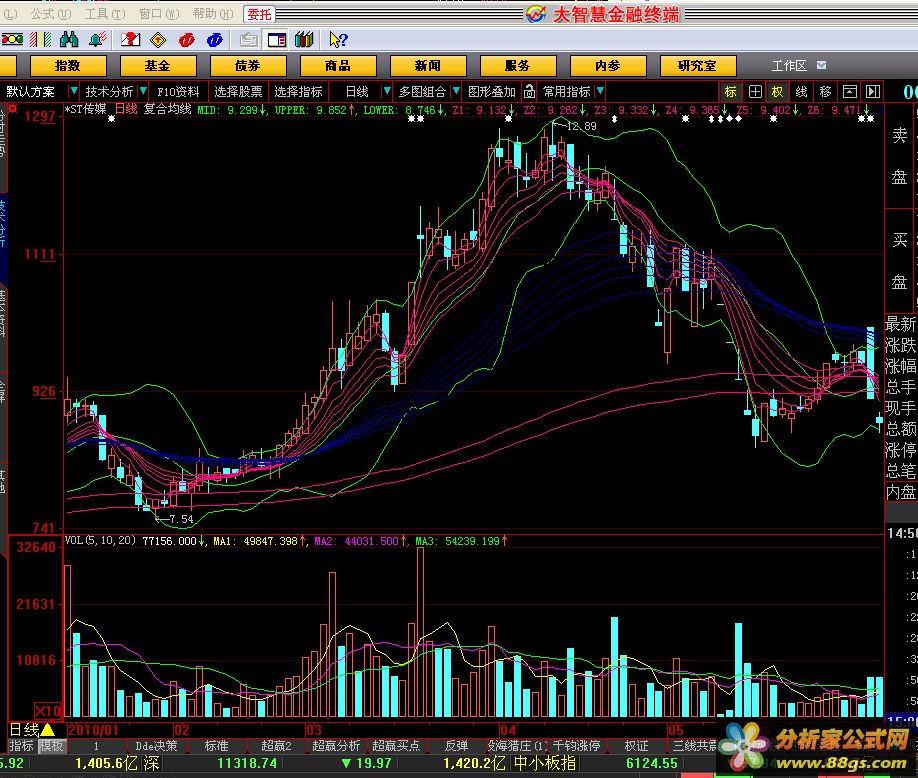Open the books library icon
The width and height of the screenshot is (918, 778).
pyautogui.click(x=304, y=39)
